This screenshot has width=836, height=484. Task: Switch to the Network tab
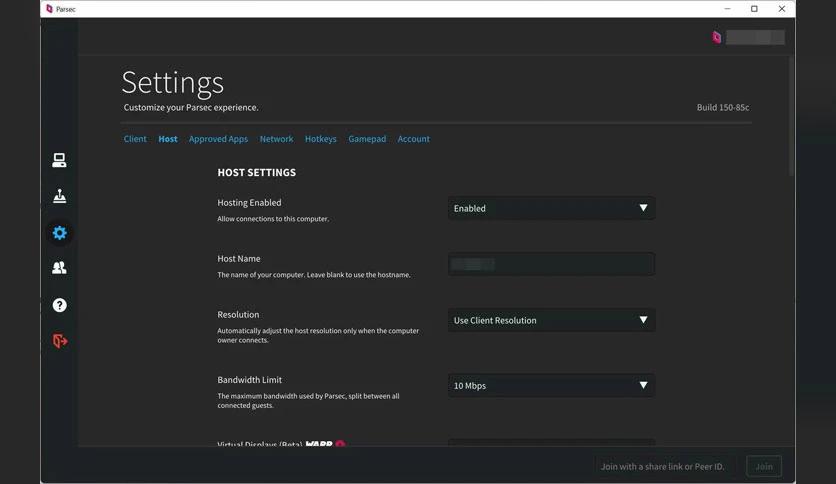coord(276,139)
